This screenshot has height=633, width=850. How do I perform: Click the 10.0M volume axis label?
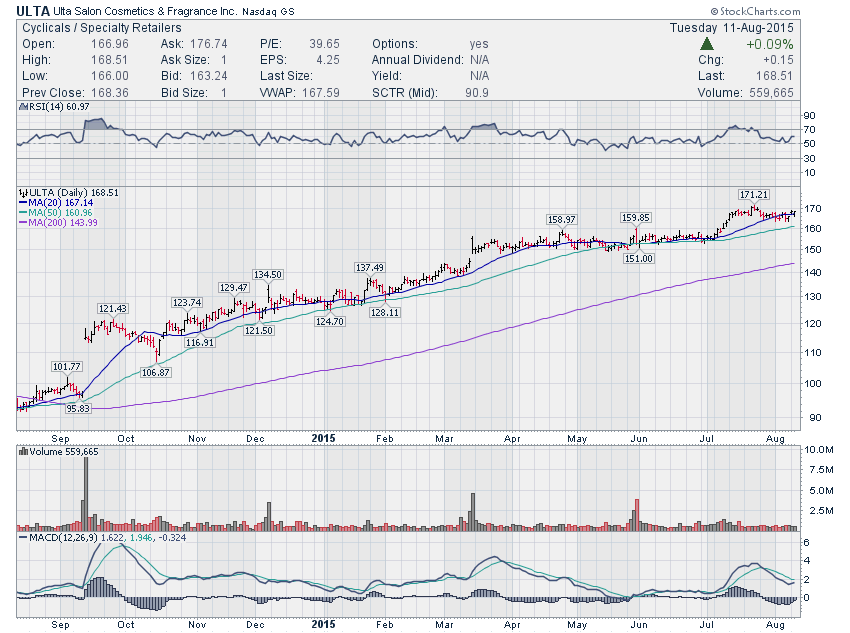[x=819, y=449]
